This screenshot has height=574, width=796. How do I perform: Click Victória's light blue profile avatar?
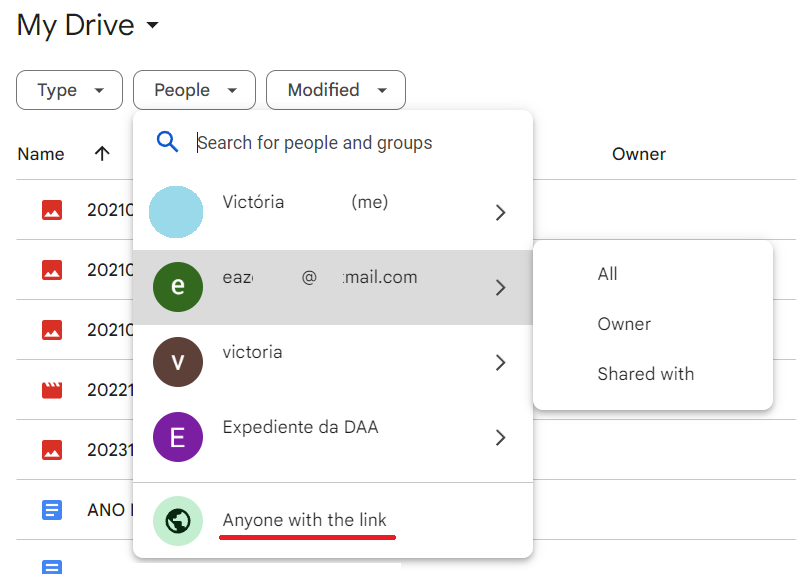click(178, 212)
